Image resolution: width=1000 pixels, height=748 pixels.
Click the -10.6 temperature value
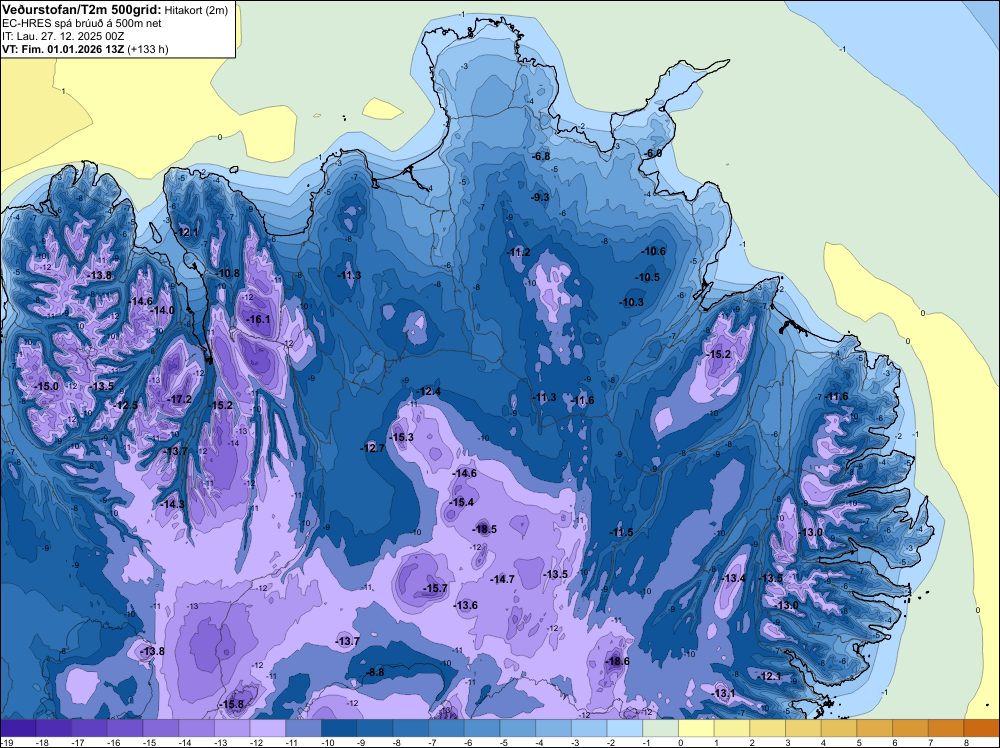(x=653, y=251)
